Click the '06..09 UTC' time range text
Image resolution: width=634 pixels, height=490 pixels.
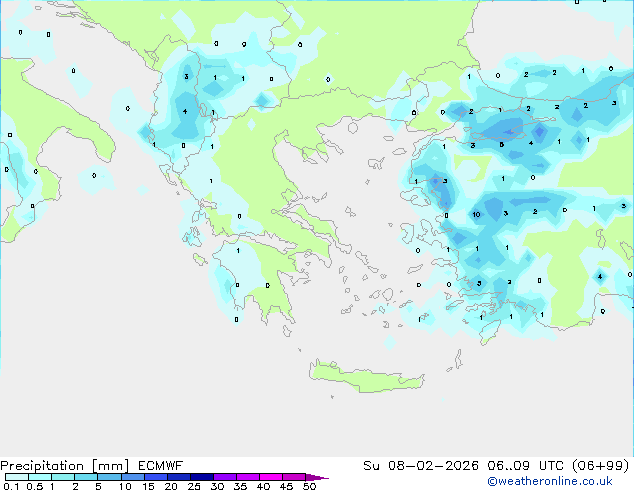(x=525, y=466)
